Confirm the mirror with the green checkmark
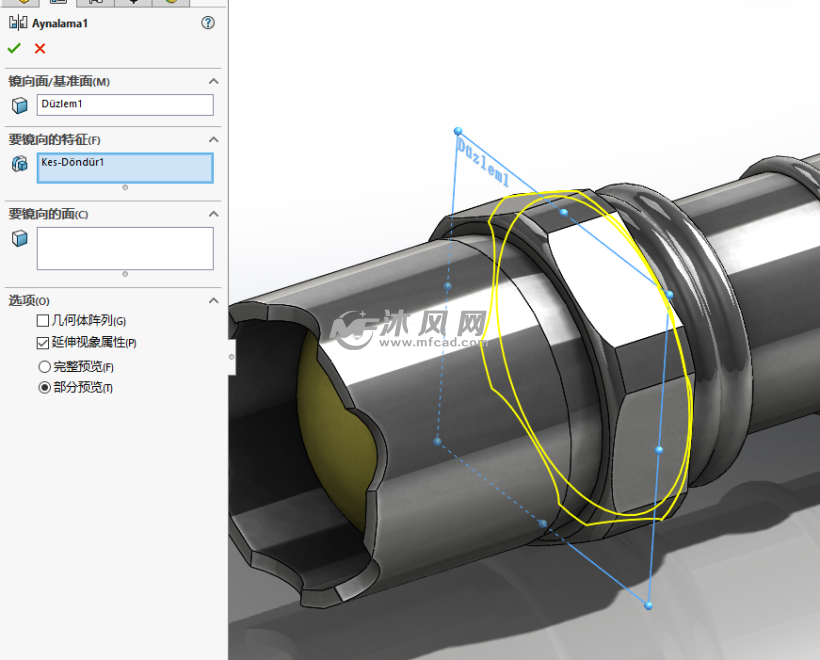The height and width of the screenshot is (660, 820). tap(14, 49)
